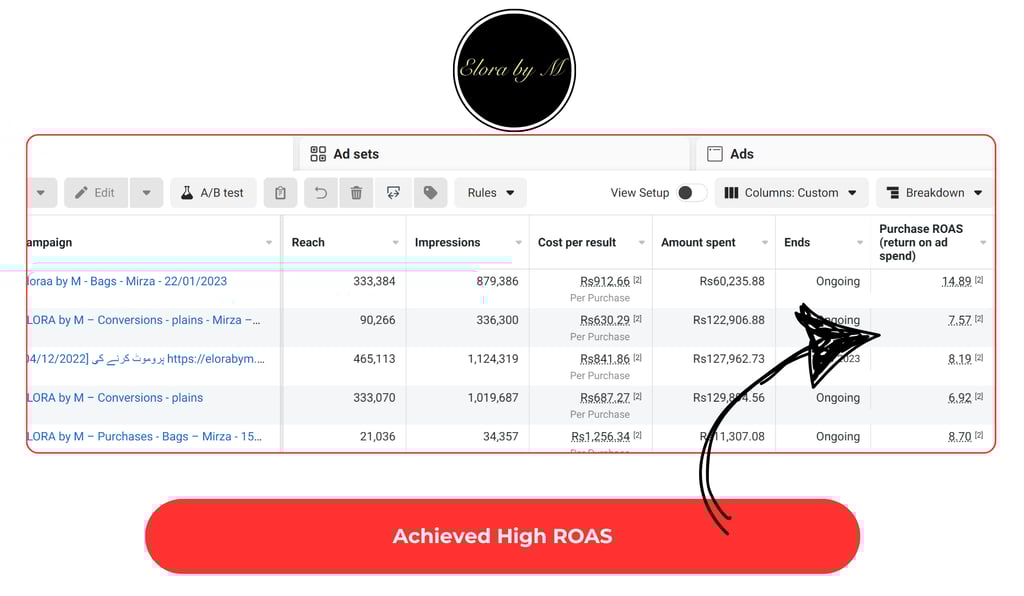
Task: Open the Bags - Mirza - 22/01/2023 campaign
Action: click(x=127, y=281)
